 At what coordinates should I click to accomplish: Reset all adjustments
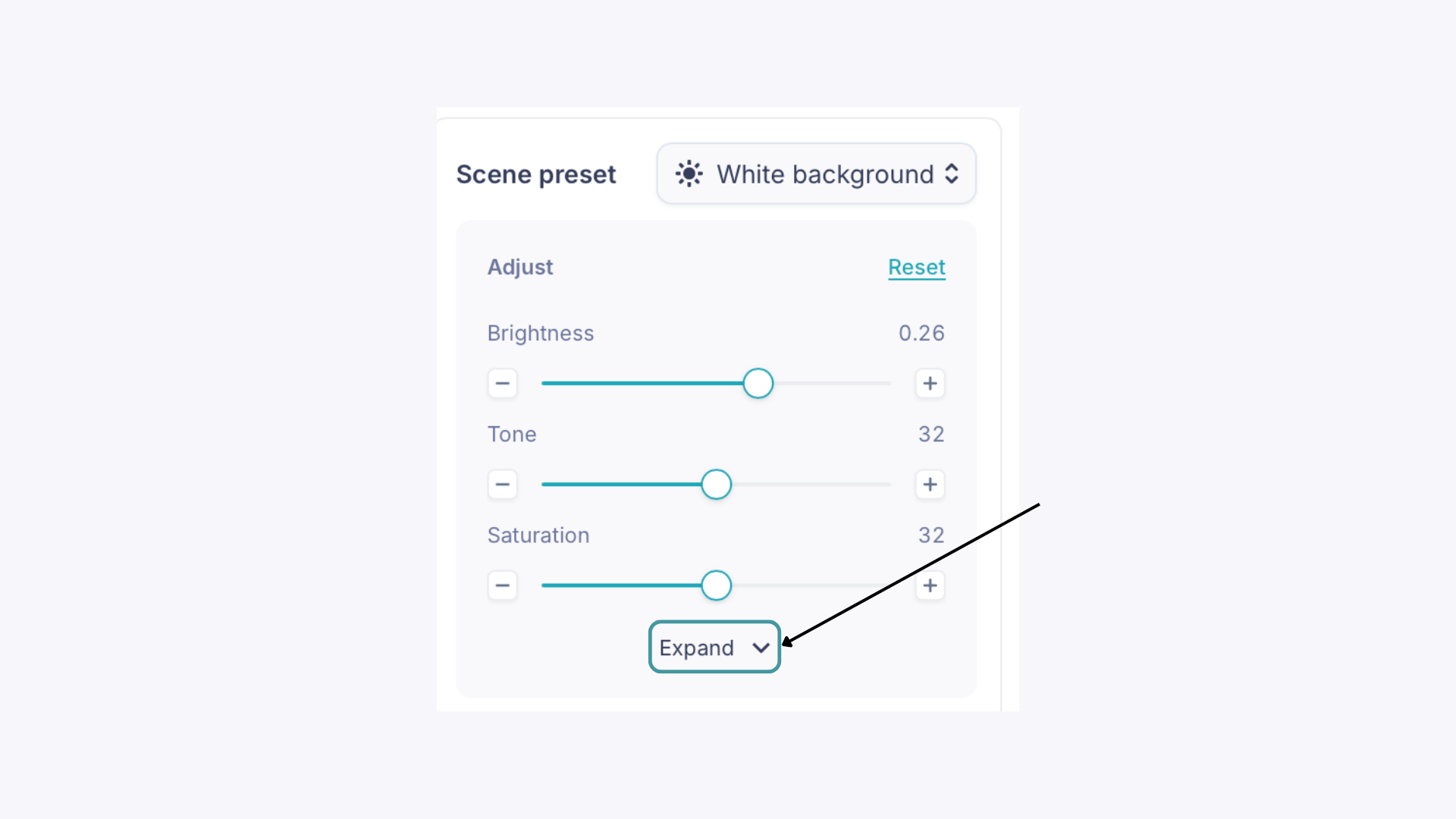click(x=916, y=268)
